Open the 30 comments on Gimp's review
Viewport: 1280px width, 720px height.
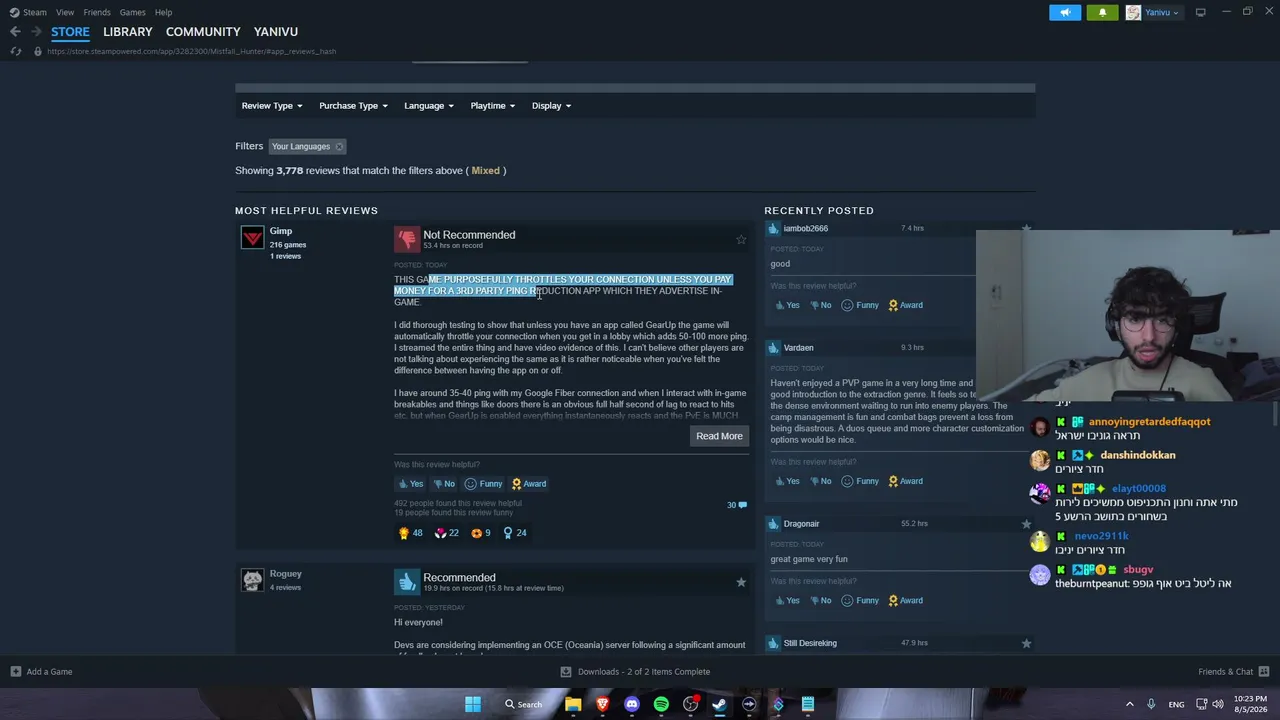pos(737,505)
